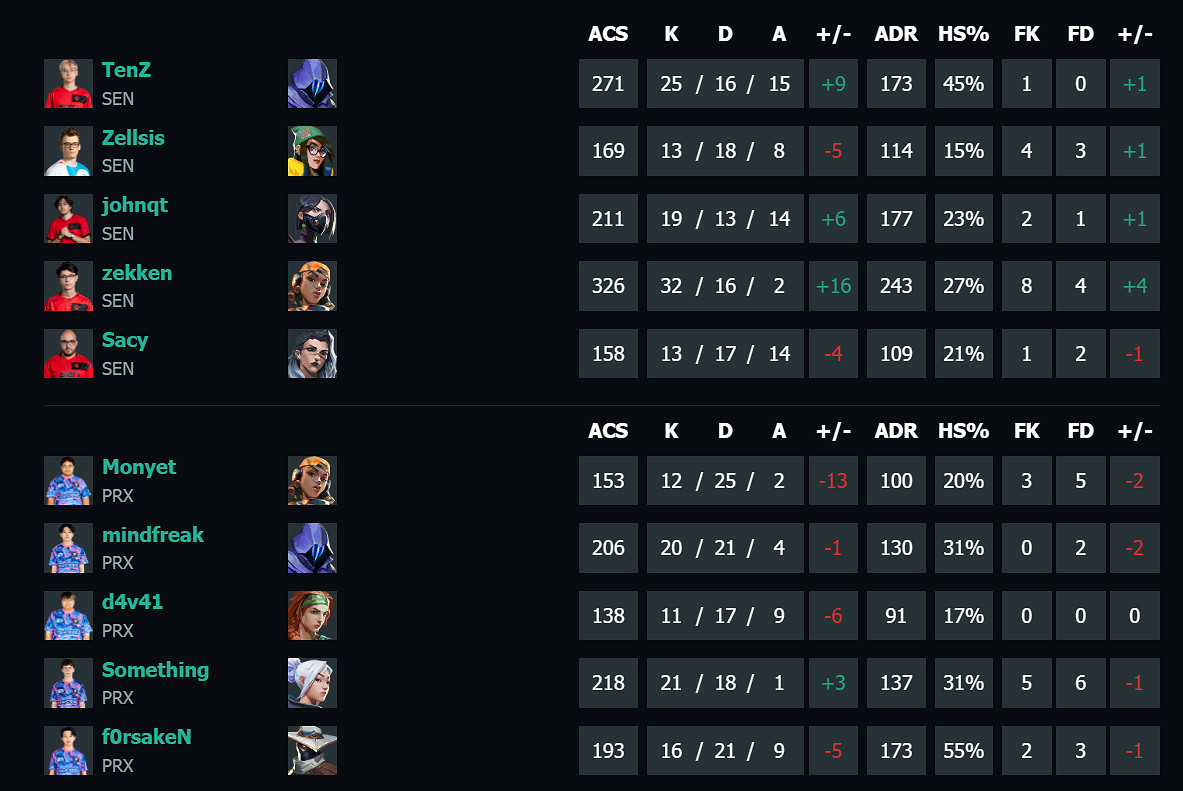This screenshot has height=791, width=1183.
Task: Open the Something player name link
Action: click(155, 670)
